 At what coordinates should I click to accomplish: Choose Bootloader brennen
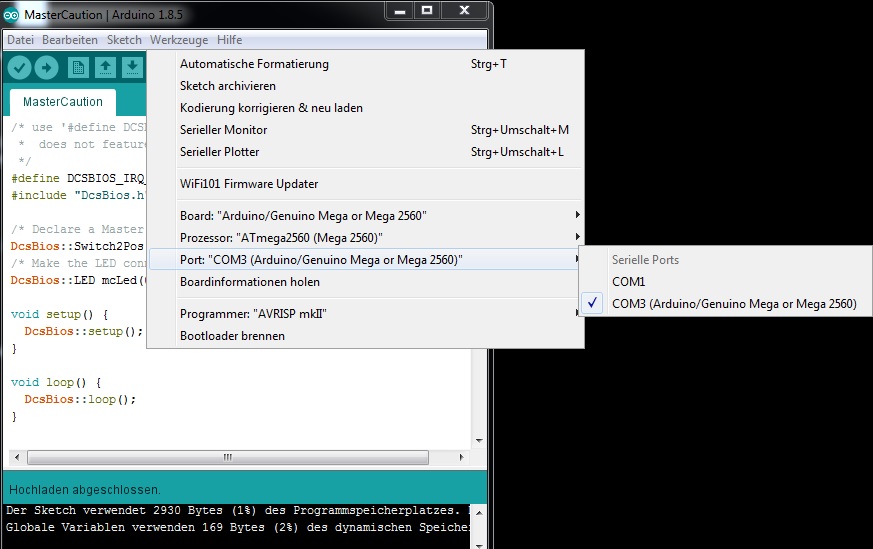click(x=365, y=336)
